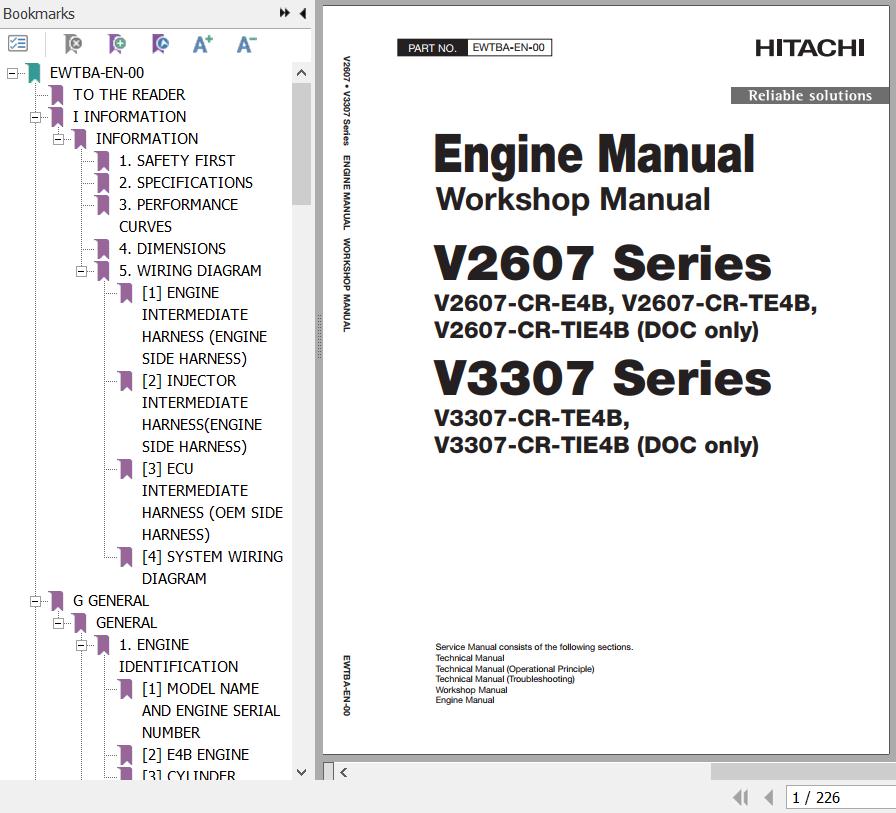Screen dimensions: 896x813
Task: Click the pane splitter grip handle
Action: tap(319, 336)
